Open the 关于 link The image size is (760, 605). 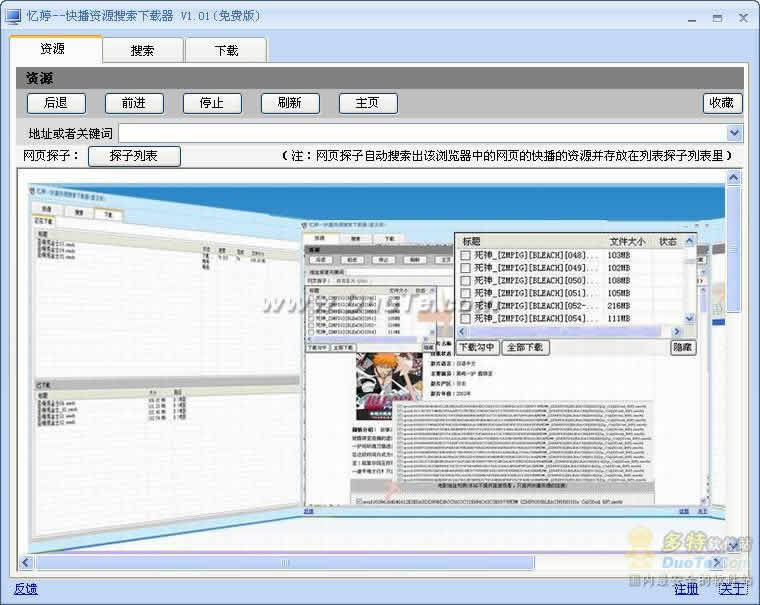point(732,589)
